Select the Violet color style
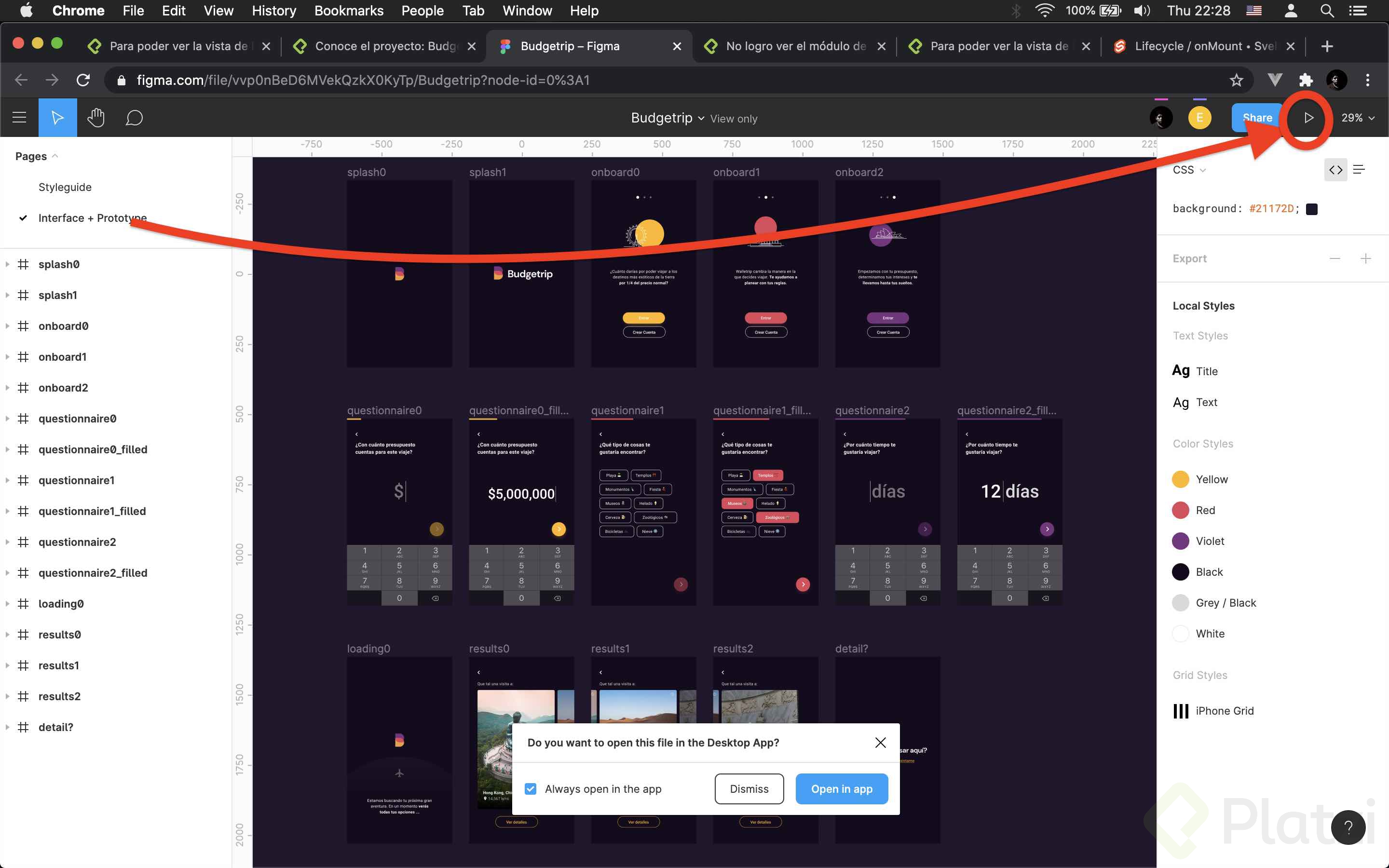 (x=1210, y=541)
